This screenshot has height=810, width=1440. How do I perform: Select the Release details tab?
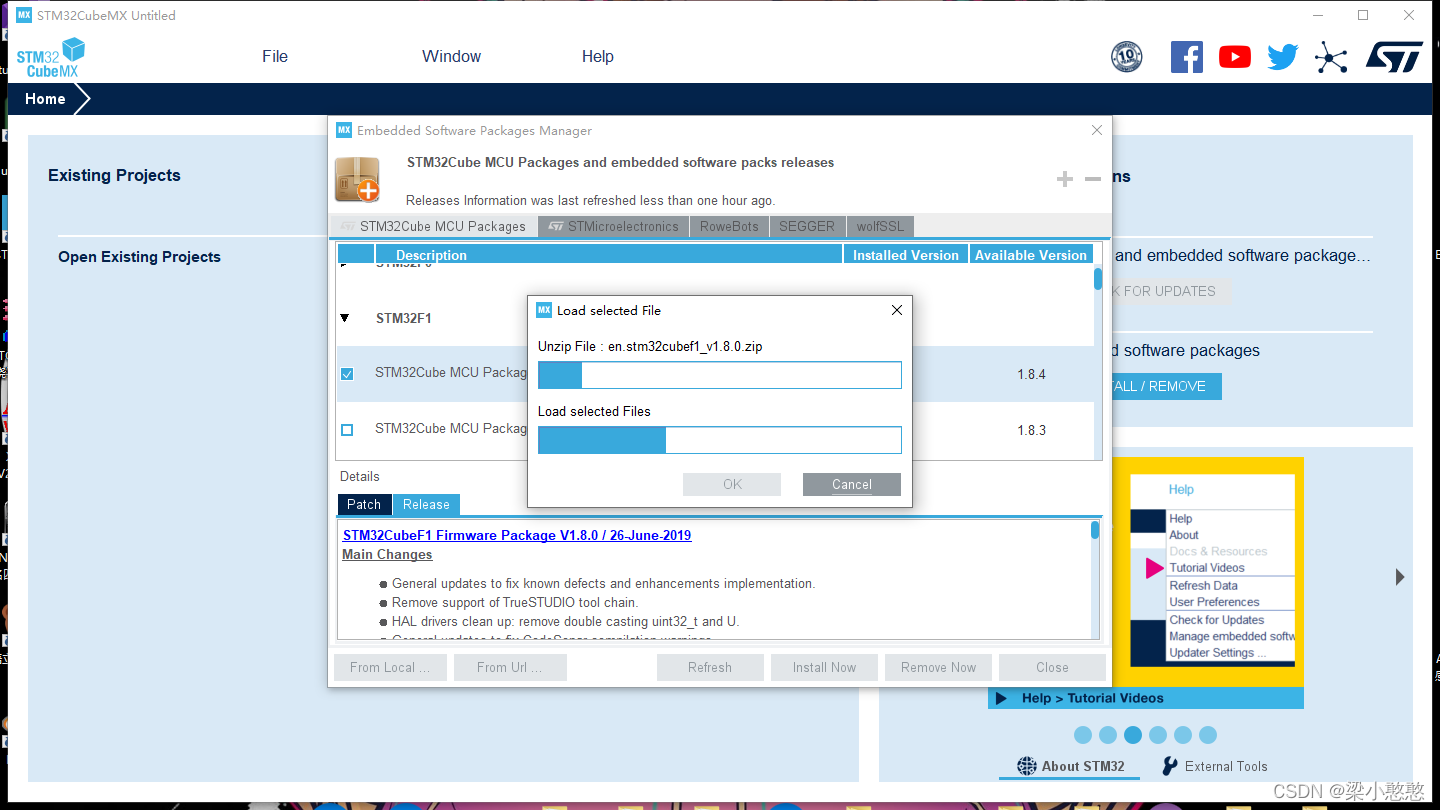(426, 505)
